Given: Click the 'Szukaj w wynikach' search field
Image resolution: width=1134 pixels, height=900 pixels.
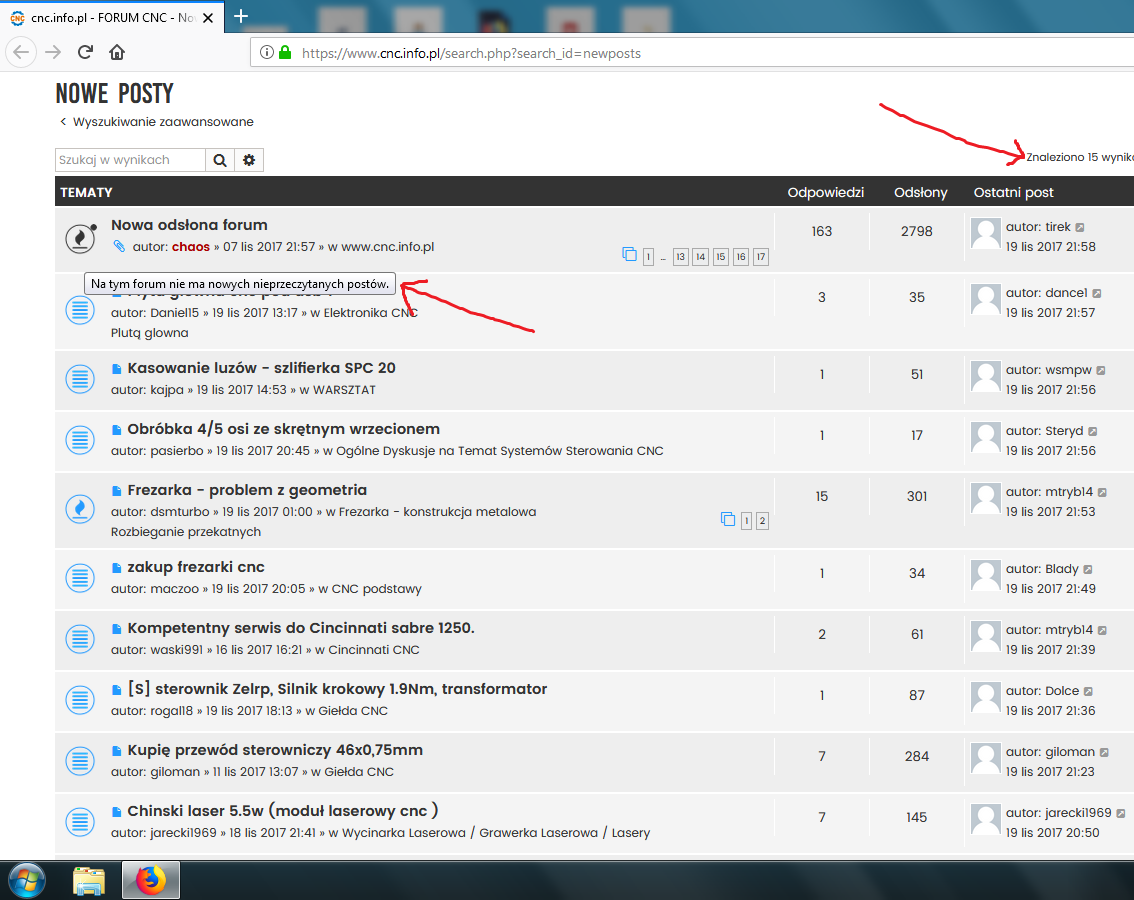Looking at the screenshot, I should click(130, 160).
